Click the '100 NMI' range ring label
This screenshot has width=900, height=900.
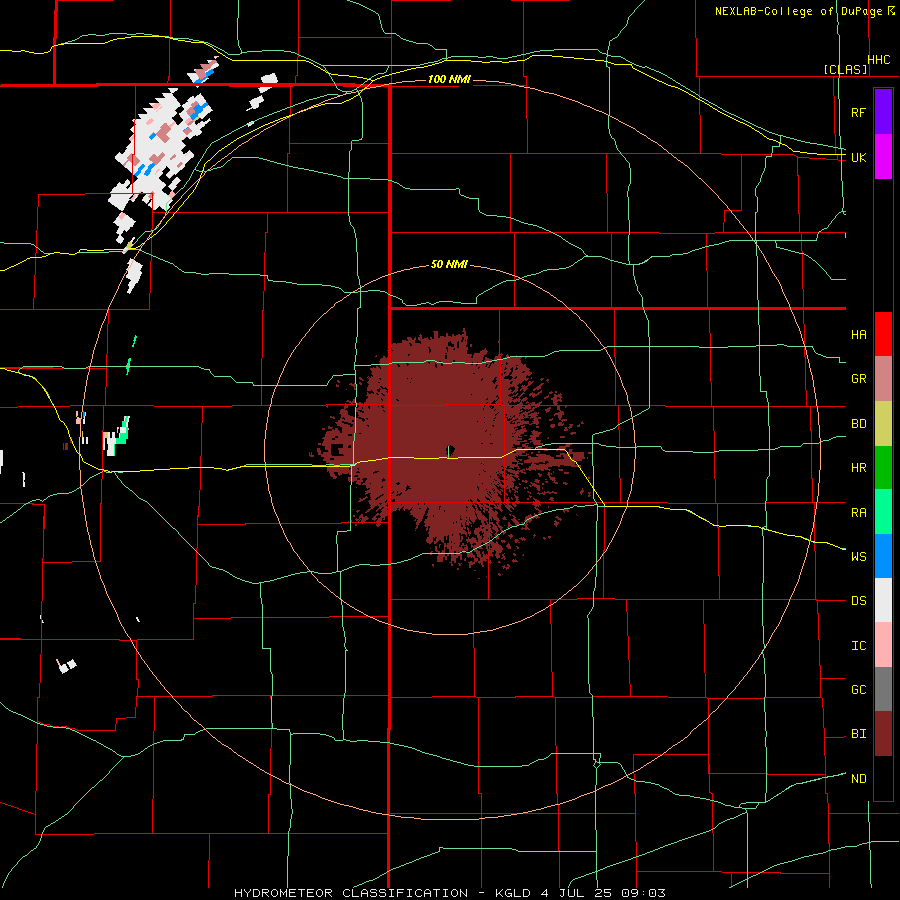[x=449, y=79]
